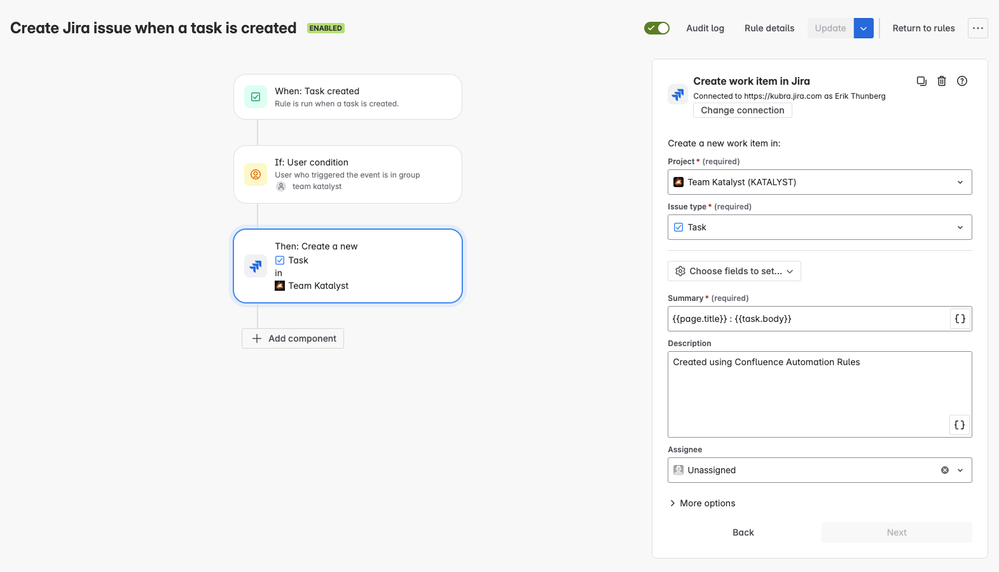Click the Task created trigger checkbox icon
Screen dimensions: 999x572
tap(255, 97)
